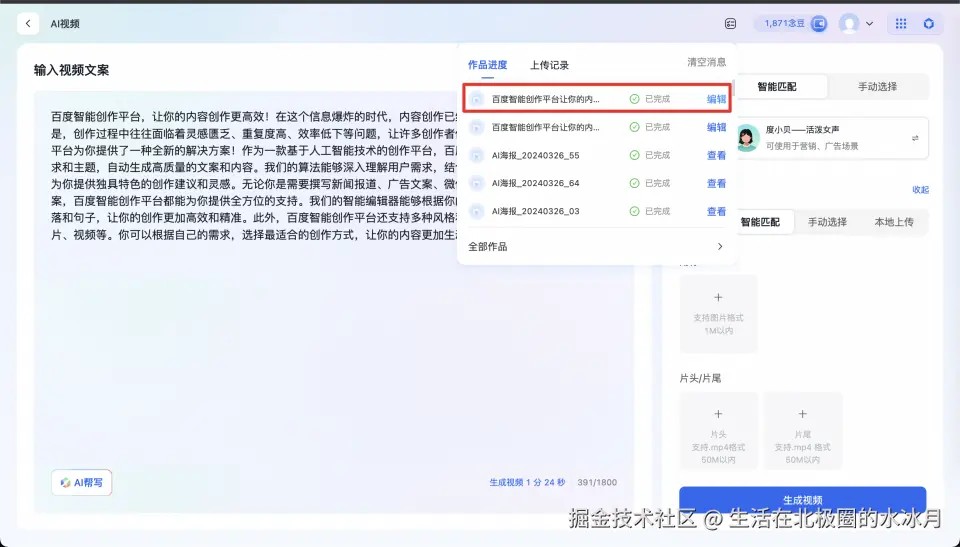Click the 391/1800 character counter

[x=597, y=483]
